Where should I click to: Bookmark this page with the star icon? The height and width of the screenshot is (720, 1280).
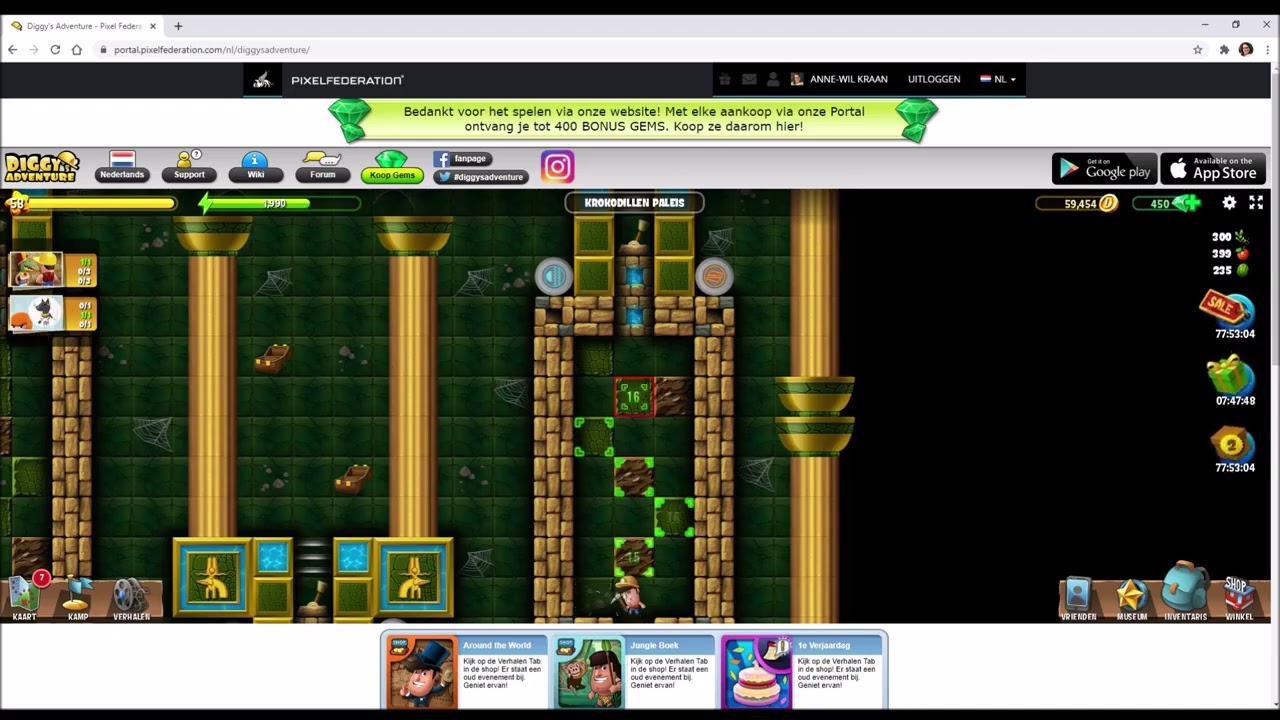[x=1197, y=50]
